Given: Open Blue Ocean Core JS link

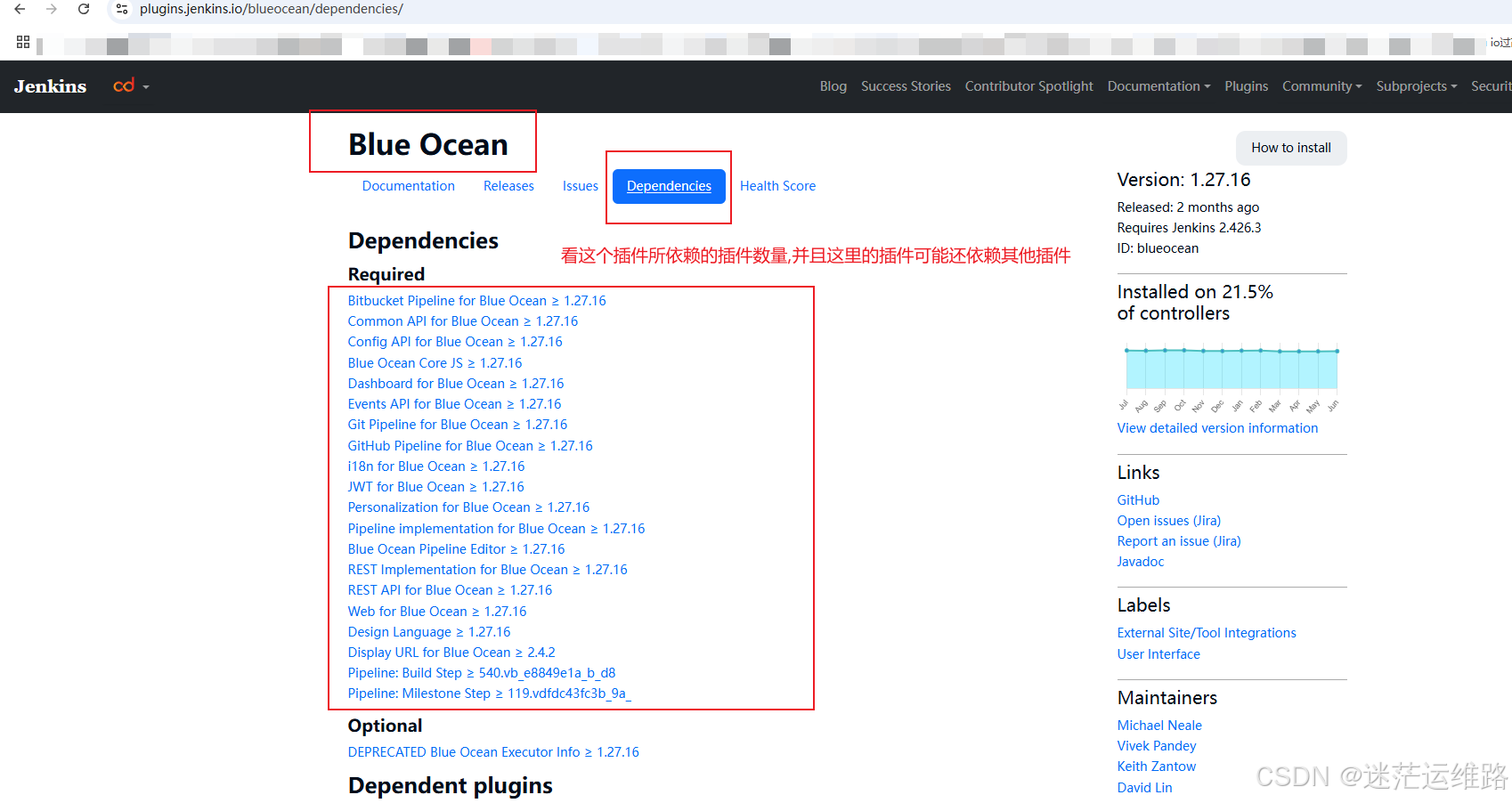Looking at the screenshot, I should [x=435, y=363].
